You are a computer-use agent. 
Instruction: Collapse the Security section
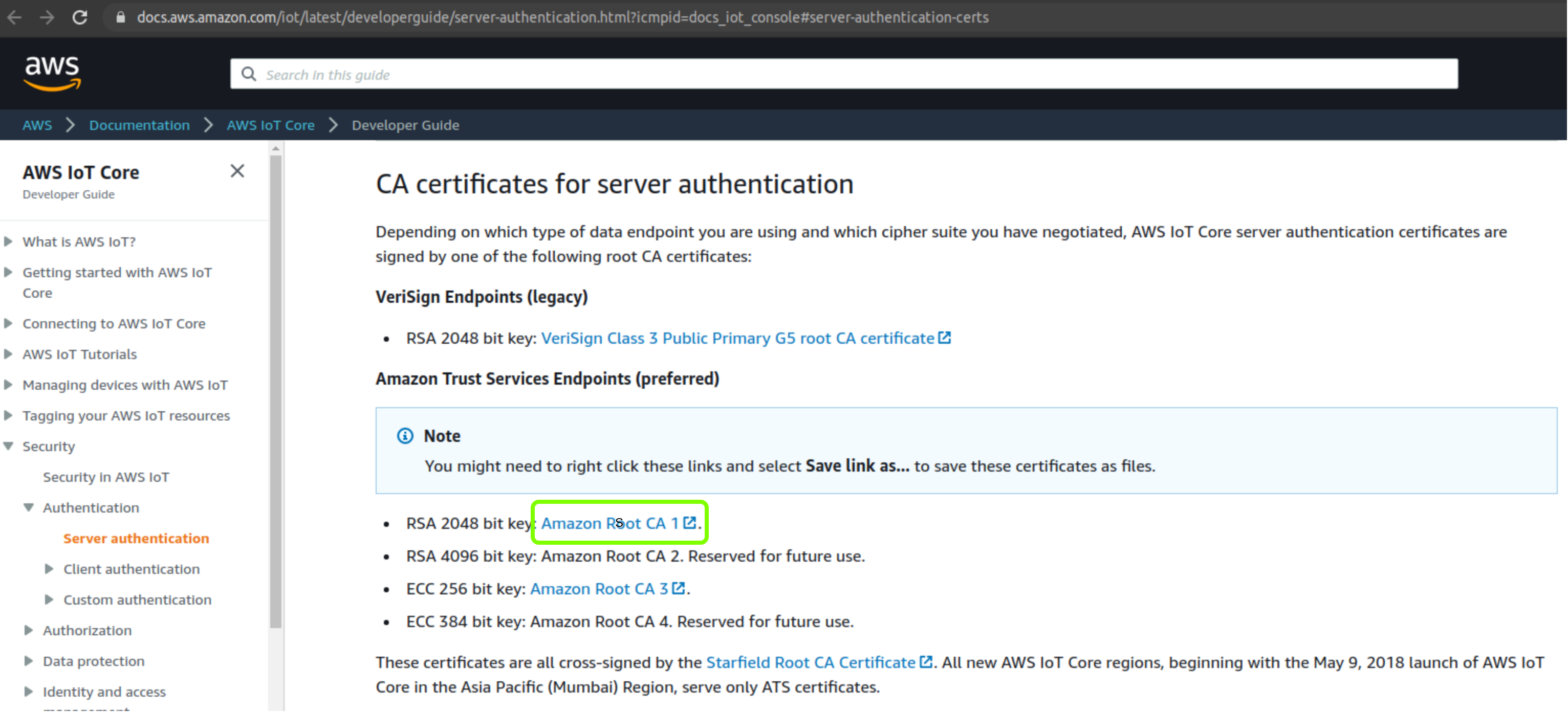click(9, 446)
